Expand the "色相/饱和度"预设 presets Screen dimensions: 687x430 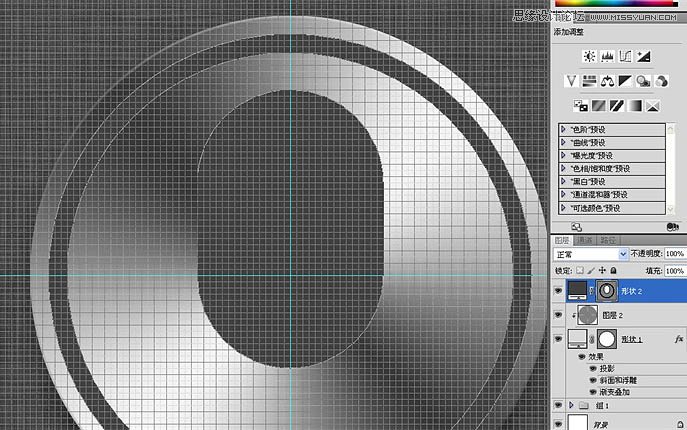[x=563, y=168]
